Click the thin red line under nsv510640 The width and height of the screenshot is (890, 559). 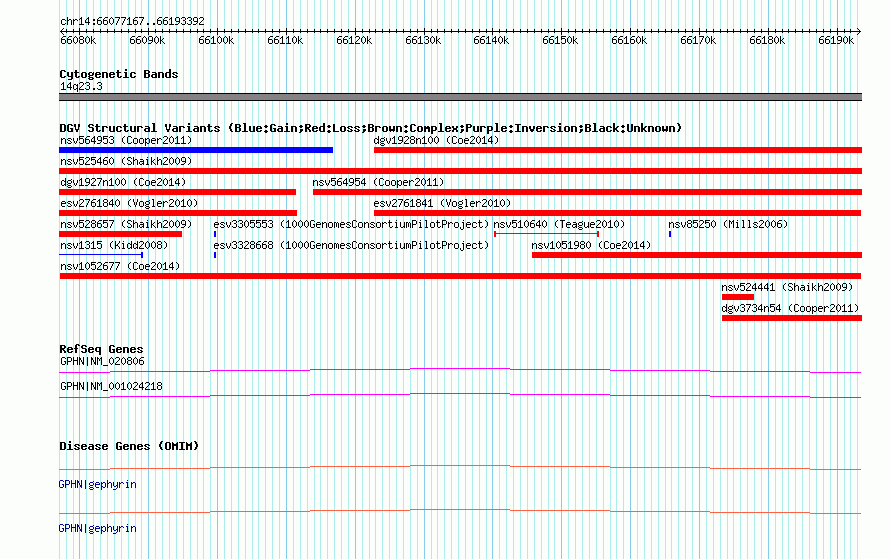coord(547,234)
